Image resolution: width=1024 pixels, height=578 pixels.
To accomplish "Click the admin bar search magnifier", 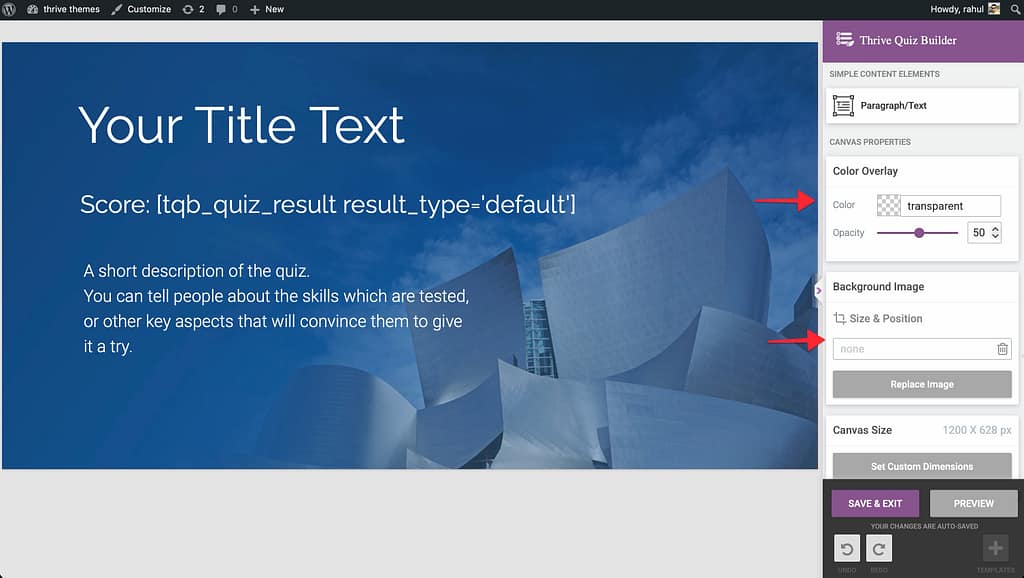I will pos(1014,9).
